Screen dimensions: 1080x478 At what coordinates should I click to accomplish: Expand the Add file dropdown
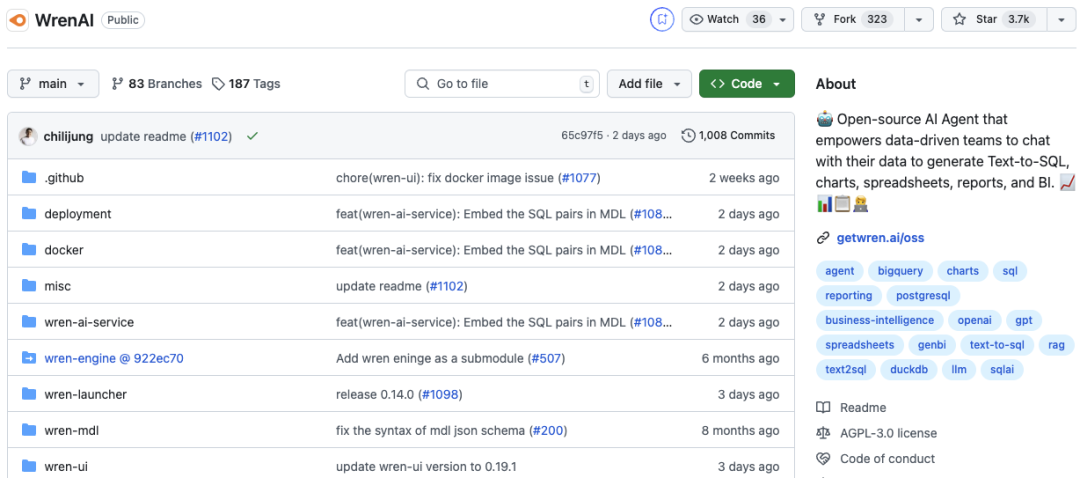coord(649,84)
